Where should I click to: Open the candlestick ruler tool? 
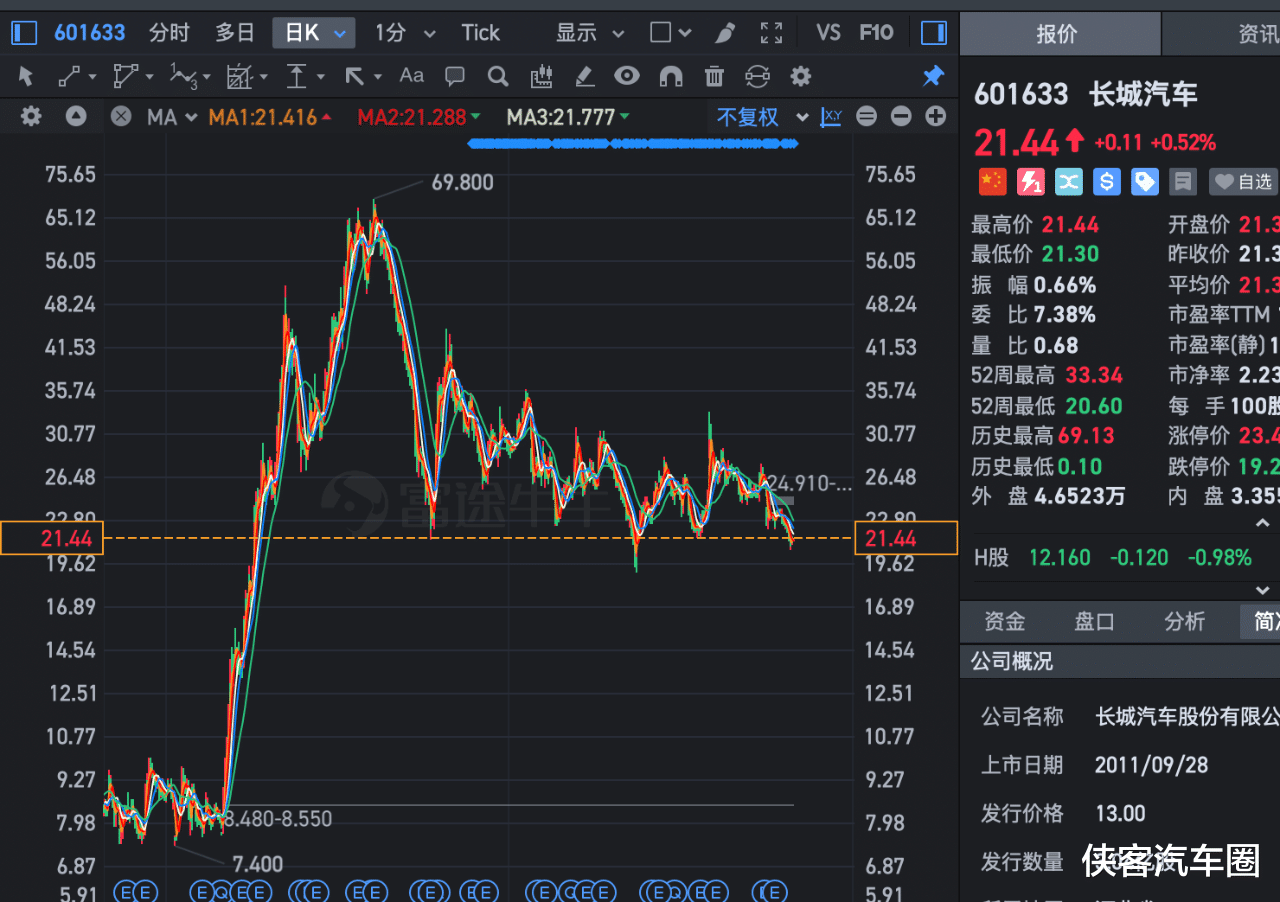pos(542,76)
